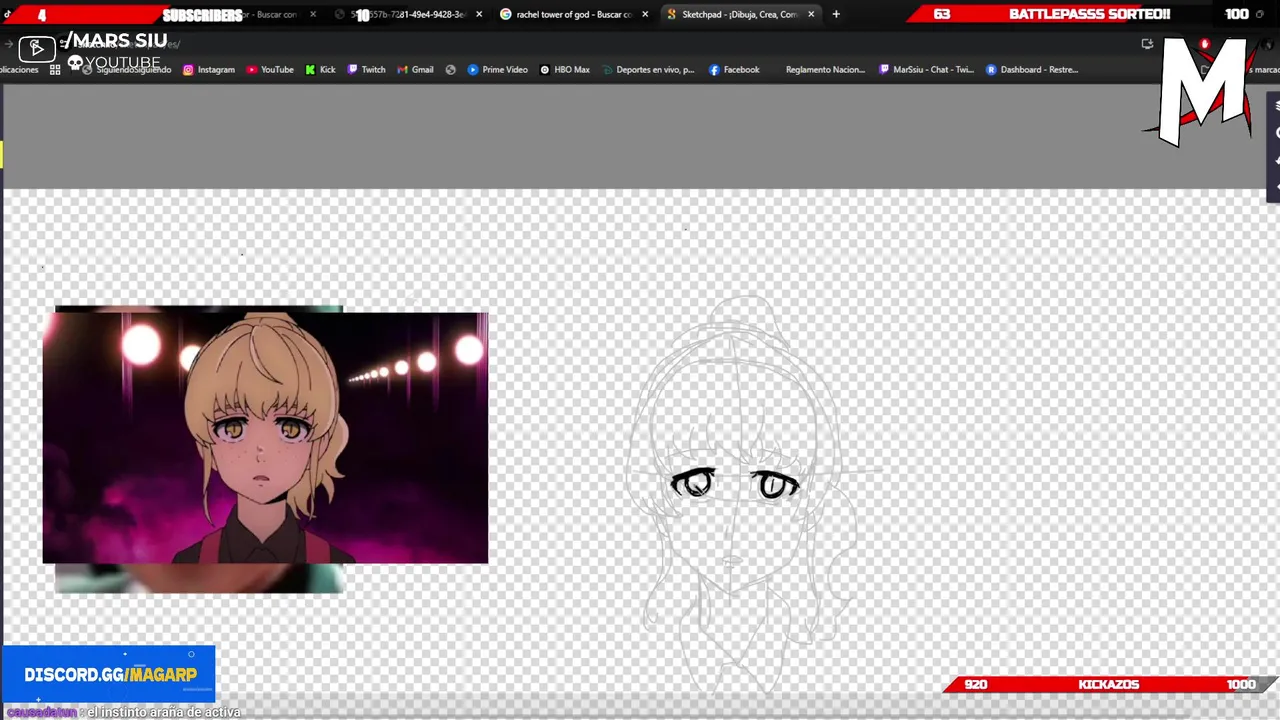Open the Twitch bookmark
The width and height of the screenshot is (1280, 720).
pos(366,70)
